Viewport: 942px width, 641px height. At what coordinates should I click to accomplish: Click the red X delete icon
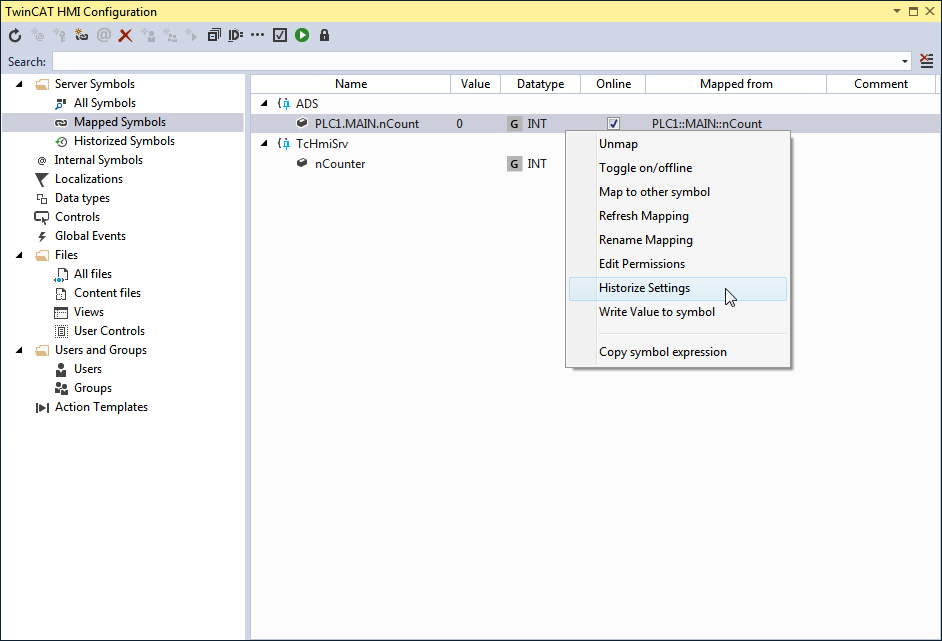point(125,35)
